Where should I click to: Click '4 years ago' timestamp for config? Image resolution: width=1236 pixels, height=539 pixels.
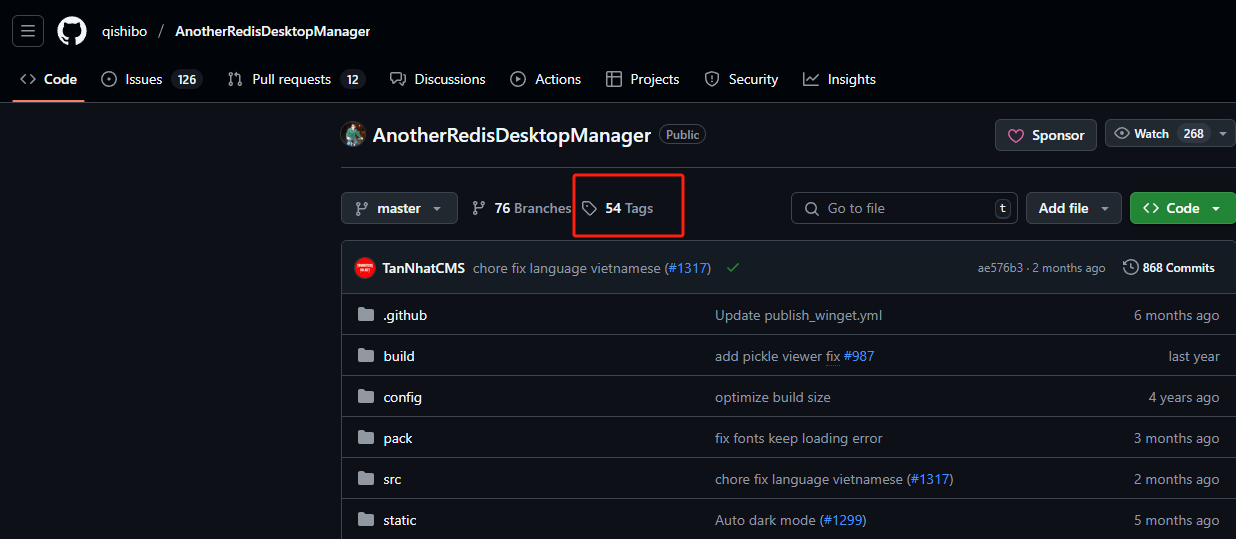(1184, 397)
